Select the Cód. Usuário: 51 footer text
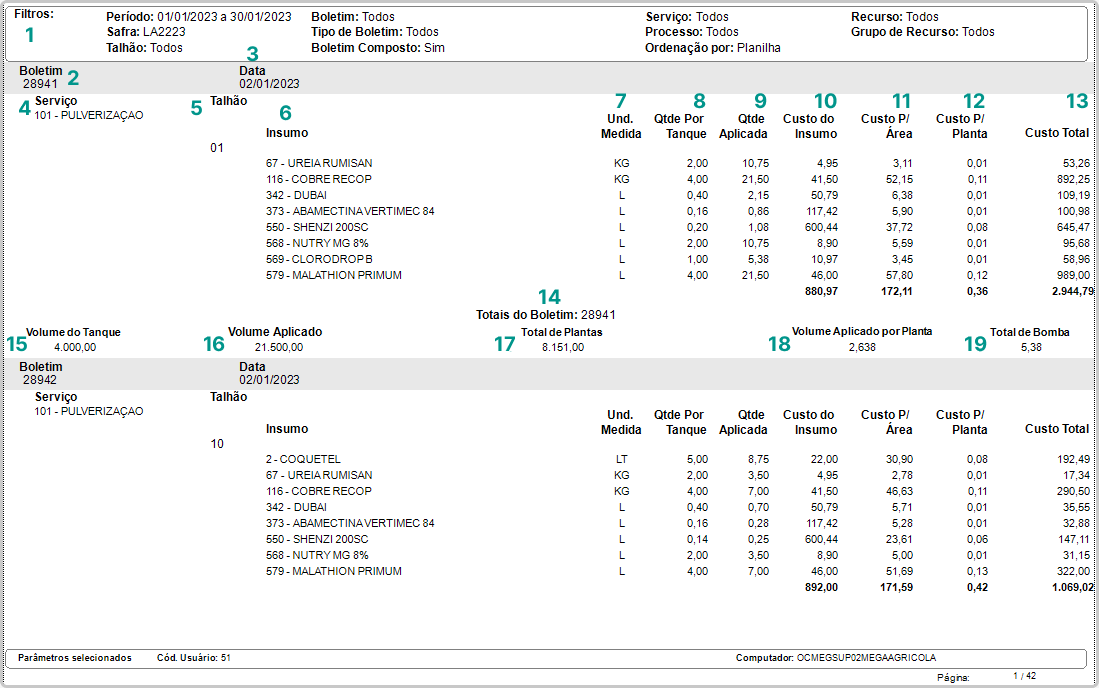The height and width of the screenshot is (688, 1099). click(x=194, y=658)
